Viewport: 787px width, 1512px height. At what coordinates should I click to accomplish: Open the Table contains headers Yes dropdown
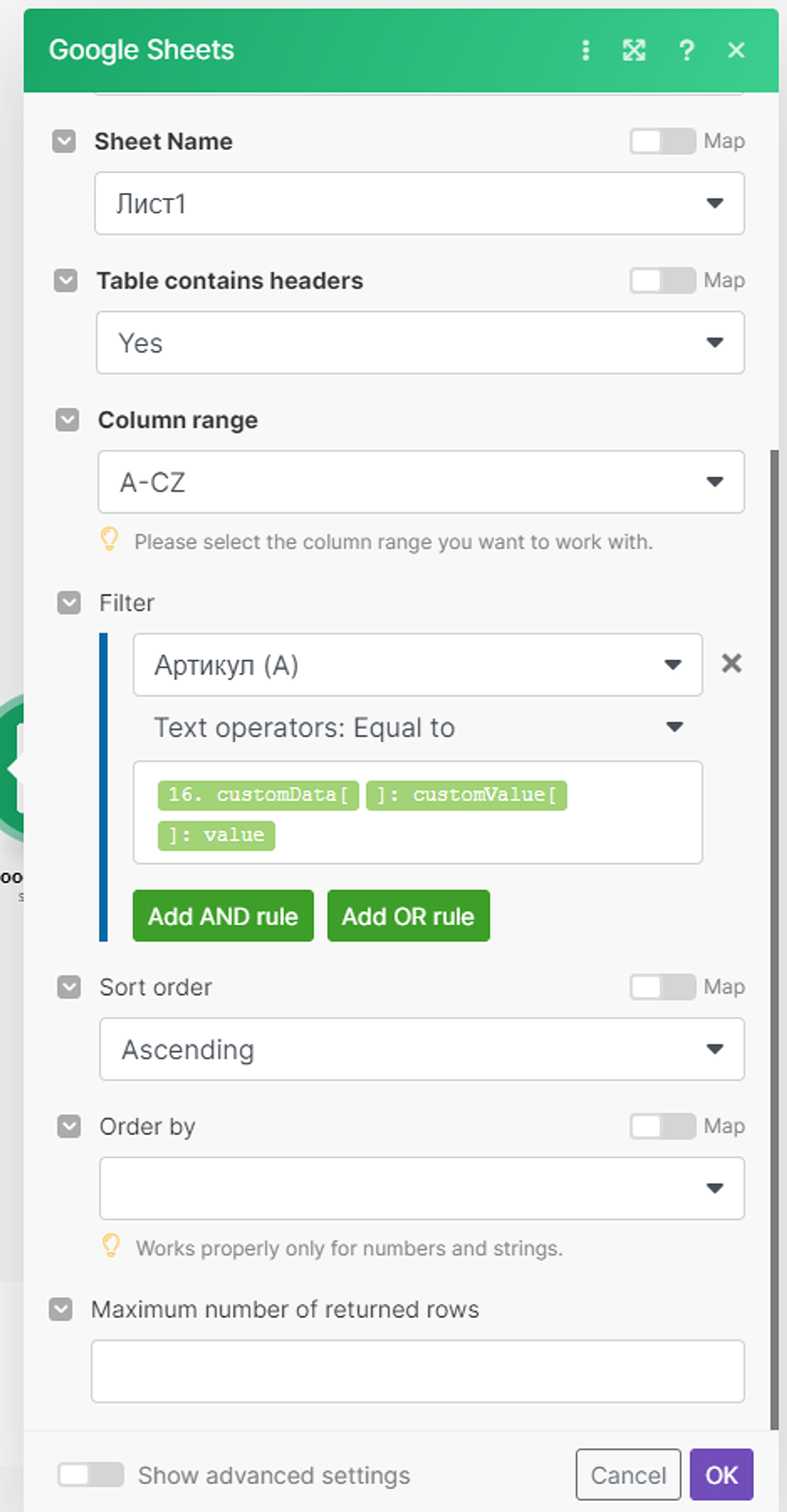420,343
